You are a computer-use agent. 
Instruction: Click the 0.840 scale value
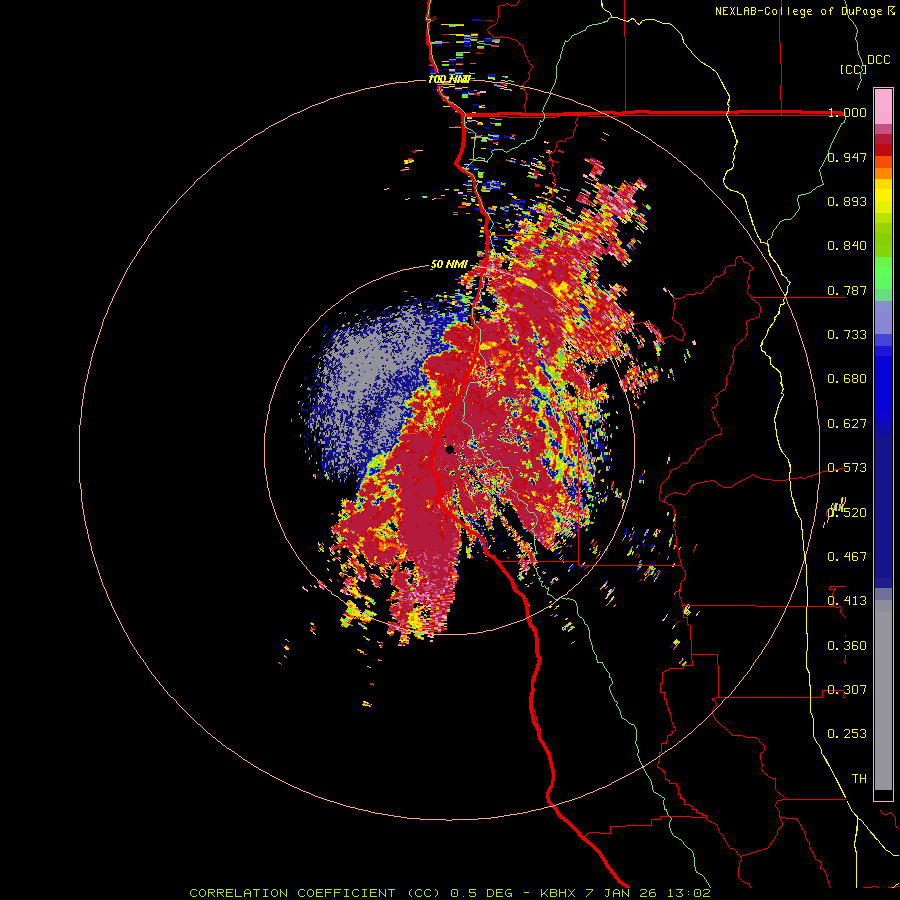pos(847,246)
